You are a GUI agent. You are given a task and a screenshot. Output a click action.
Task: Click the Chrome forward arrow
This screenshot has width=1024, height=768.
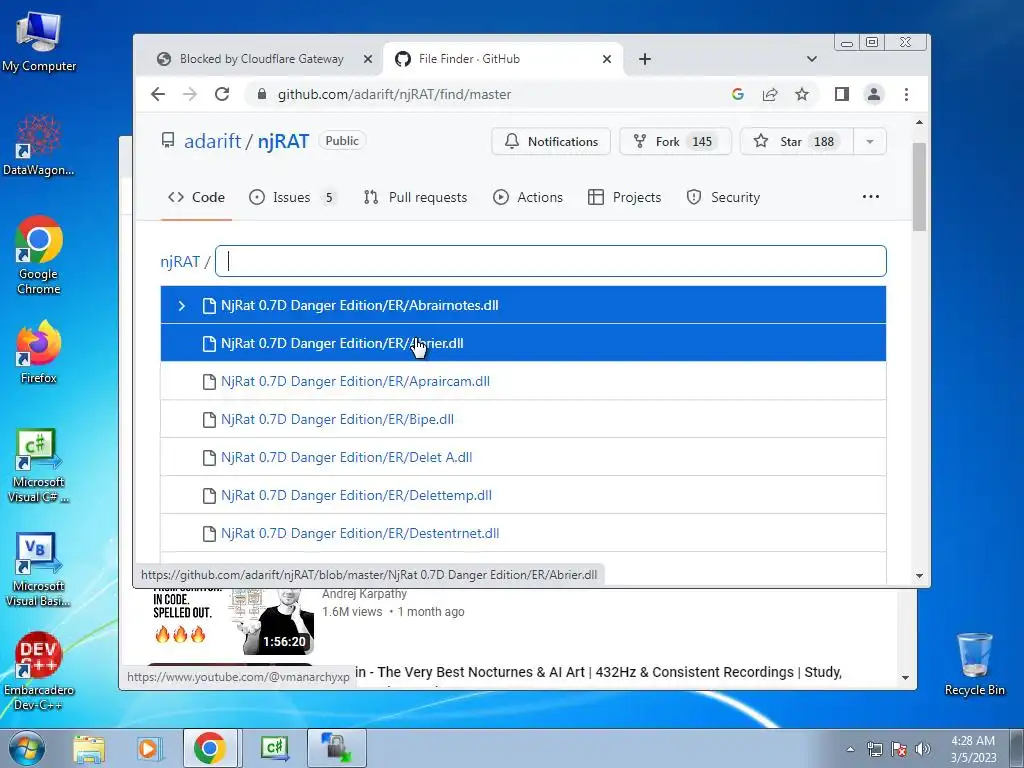189,94
